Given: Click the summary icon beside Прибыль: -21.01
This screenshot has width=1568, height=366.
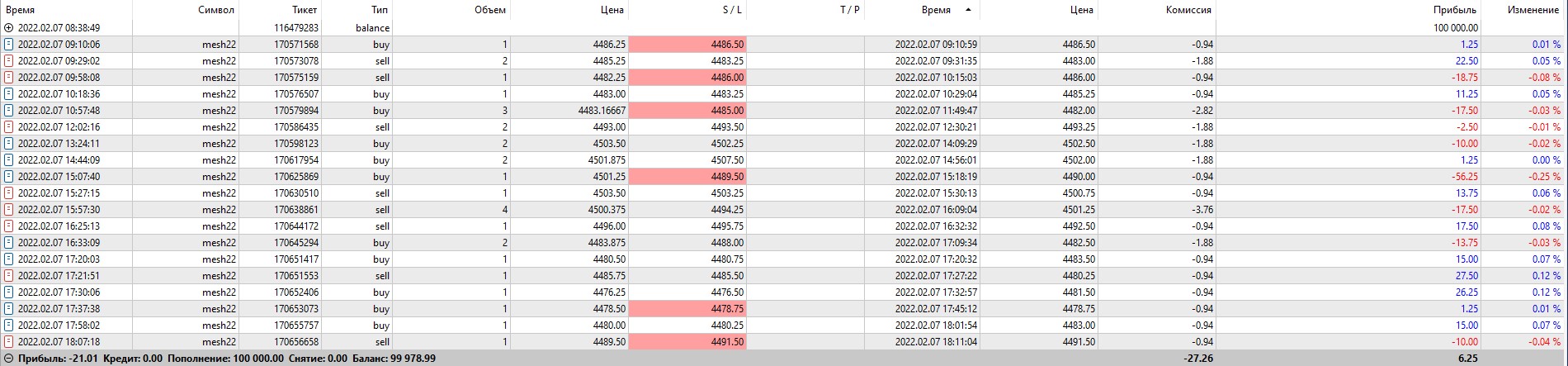Looking at the screenshot, I should (8, 359).
